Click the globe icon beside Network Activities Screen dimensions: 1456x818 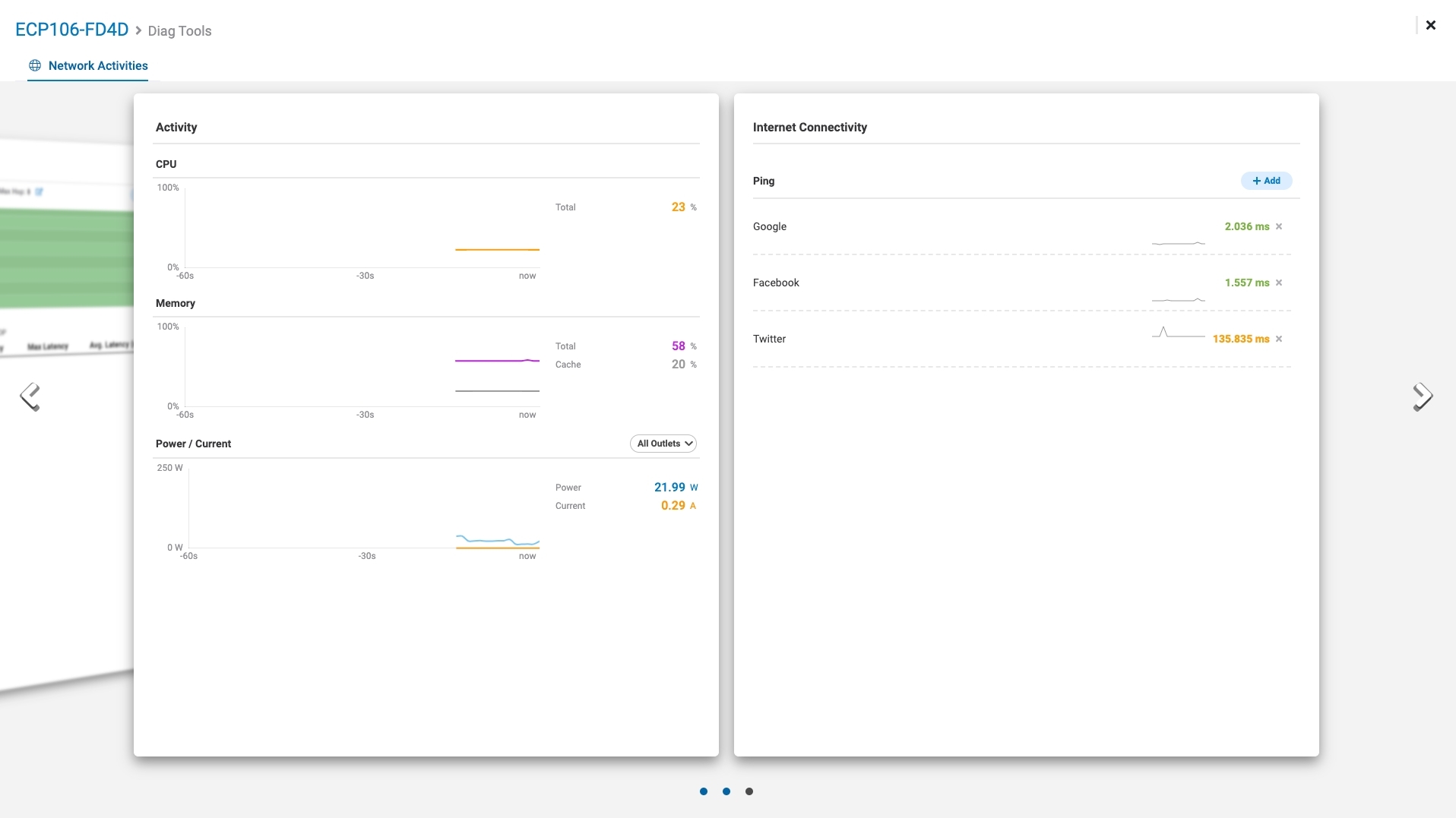click(x=35, y=66)
